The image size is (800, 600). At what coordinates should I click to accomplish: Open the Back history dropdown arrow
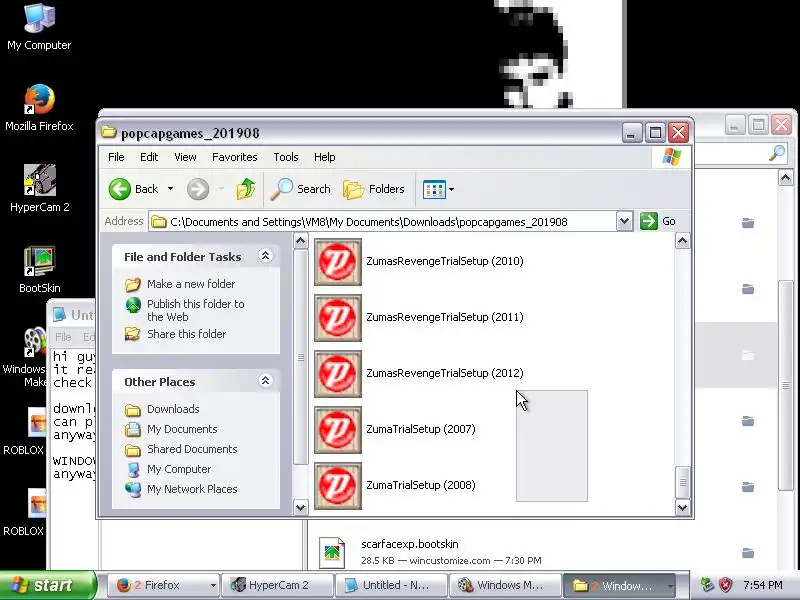[170, 189]
